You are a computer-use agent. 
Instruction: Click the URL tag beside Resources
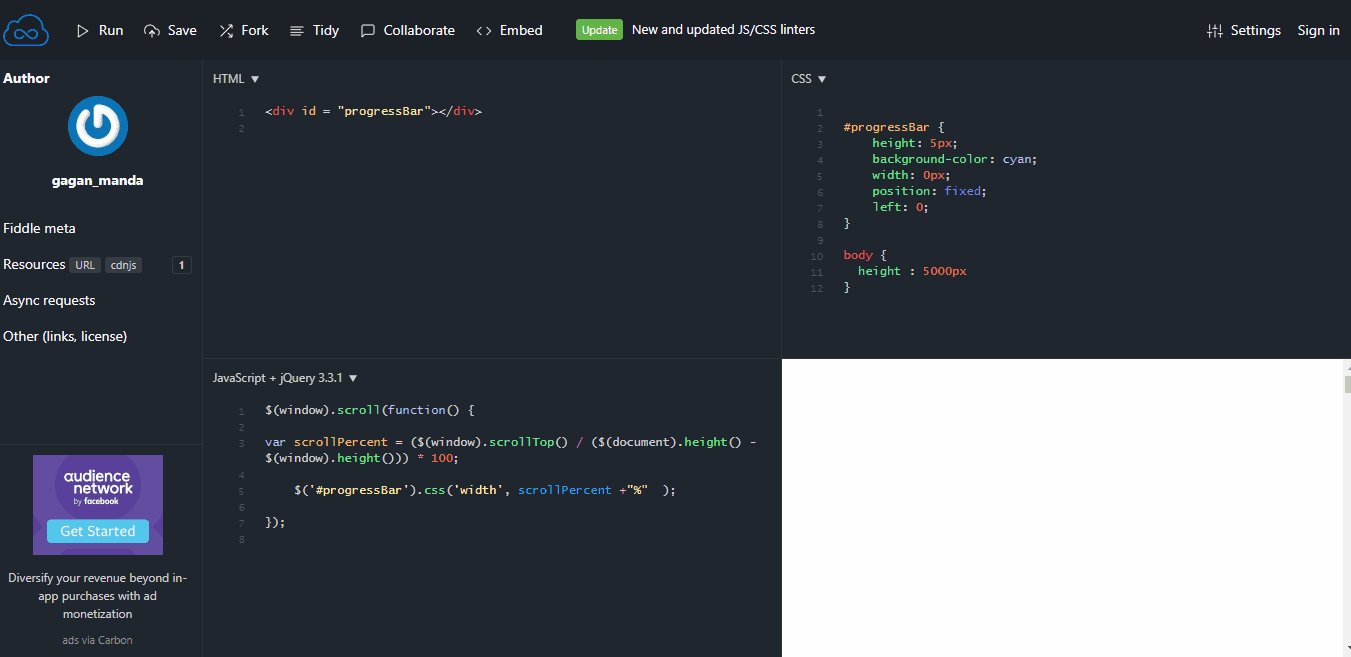85,265
